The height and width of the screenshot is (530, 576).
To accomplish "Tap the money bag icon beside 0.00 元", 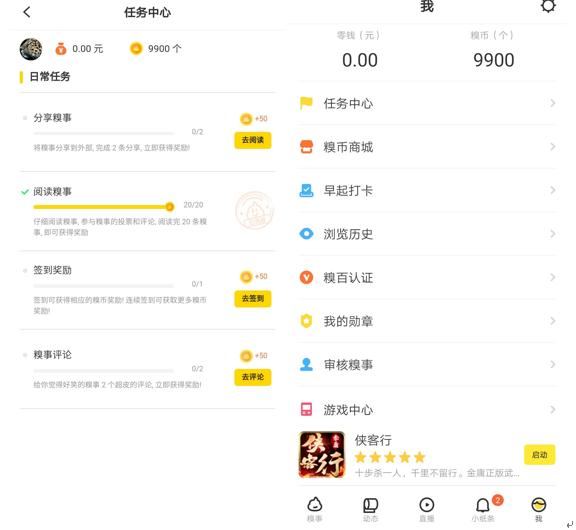I will [61, 48].
